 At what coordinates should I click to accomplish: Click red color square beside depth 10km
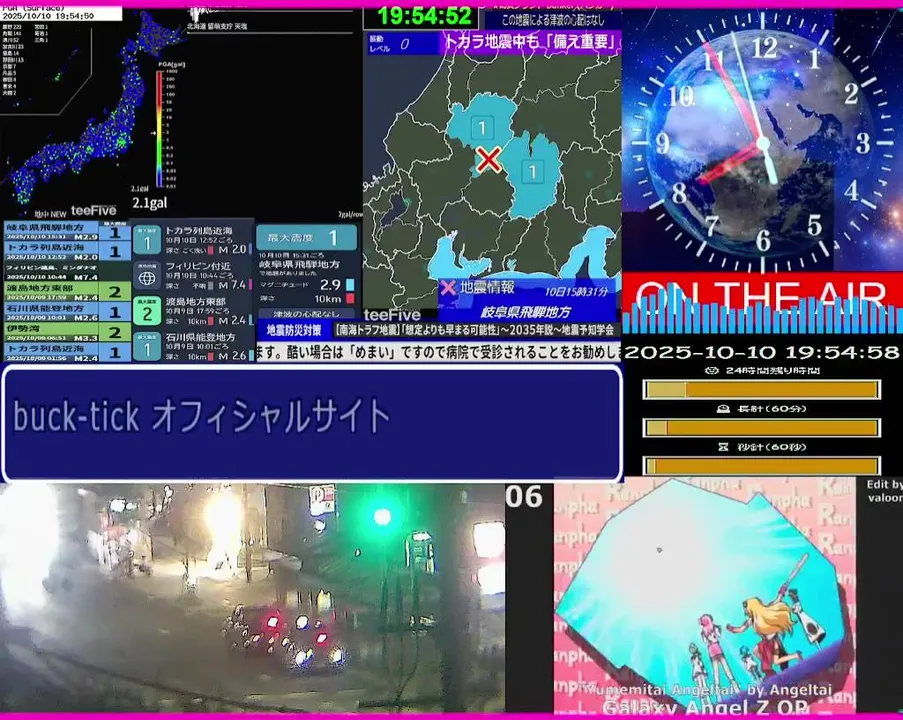[350, 298]
